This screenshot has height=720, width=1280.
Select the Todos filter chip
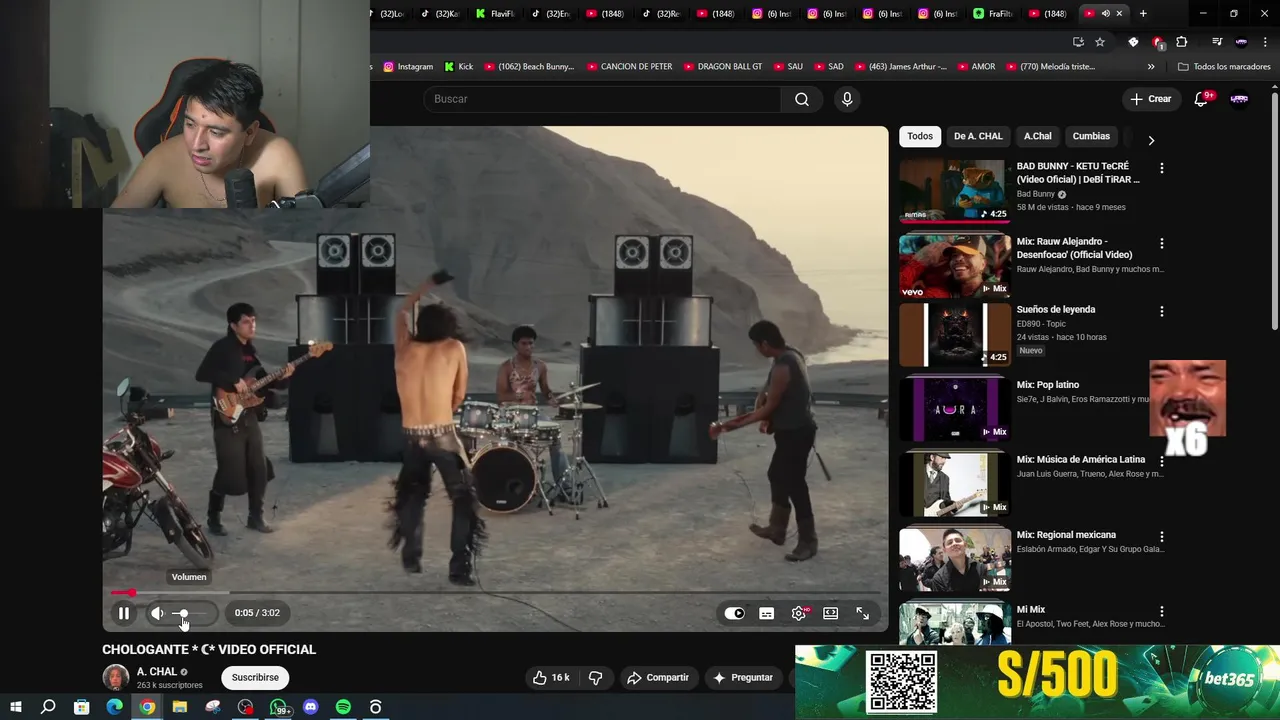tap(920, 136)
